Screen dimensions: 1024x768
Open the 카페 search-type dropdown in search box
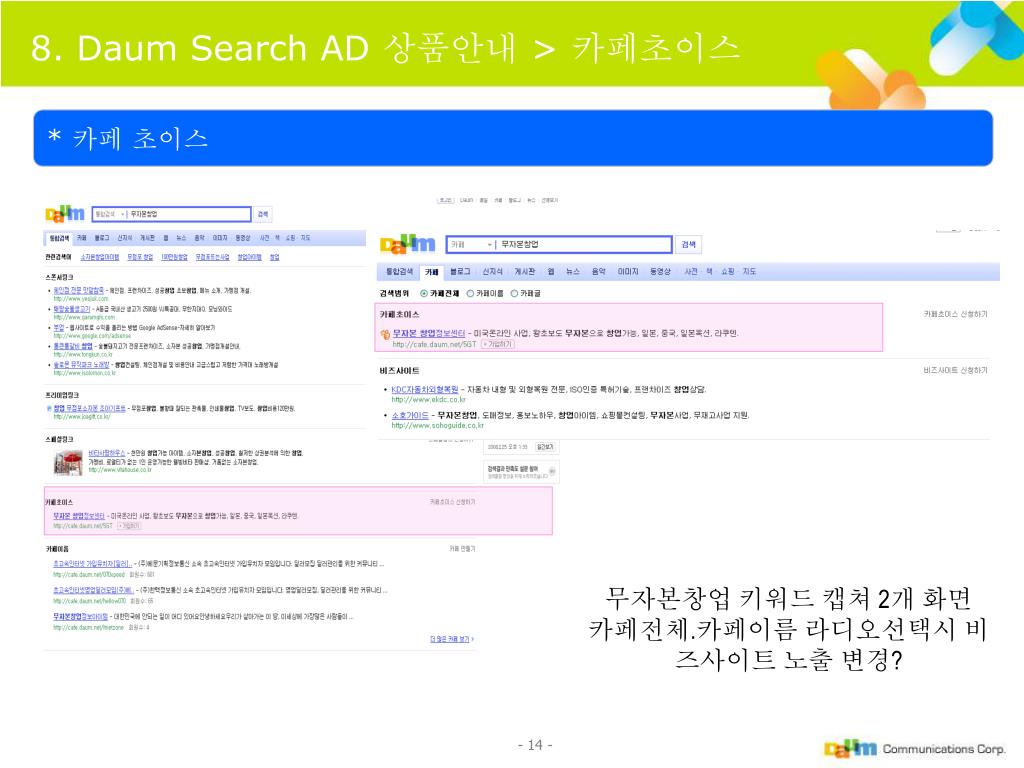pyautogui.click(x=472, y=244)
